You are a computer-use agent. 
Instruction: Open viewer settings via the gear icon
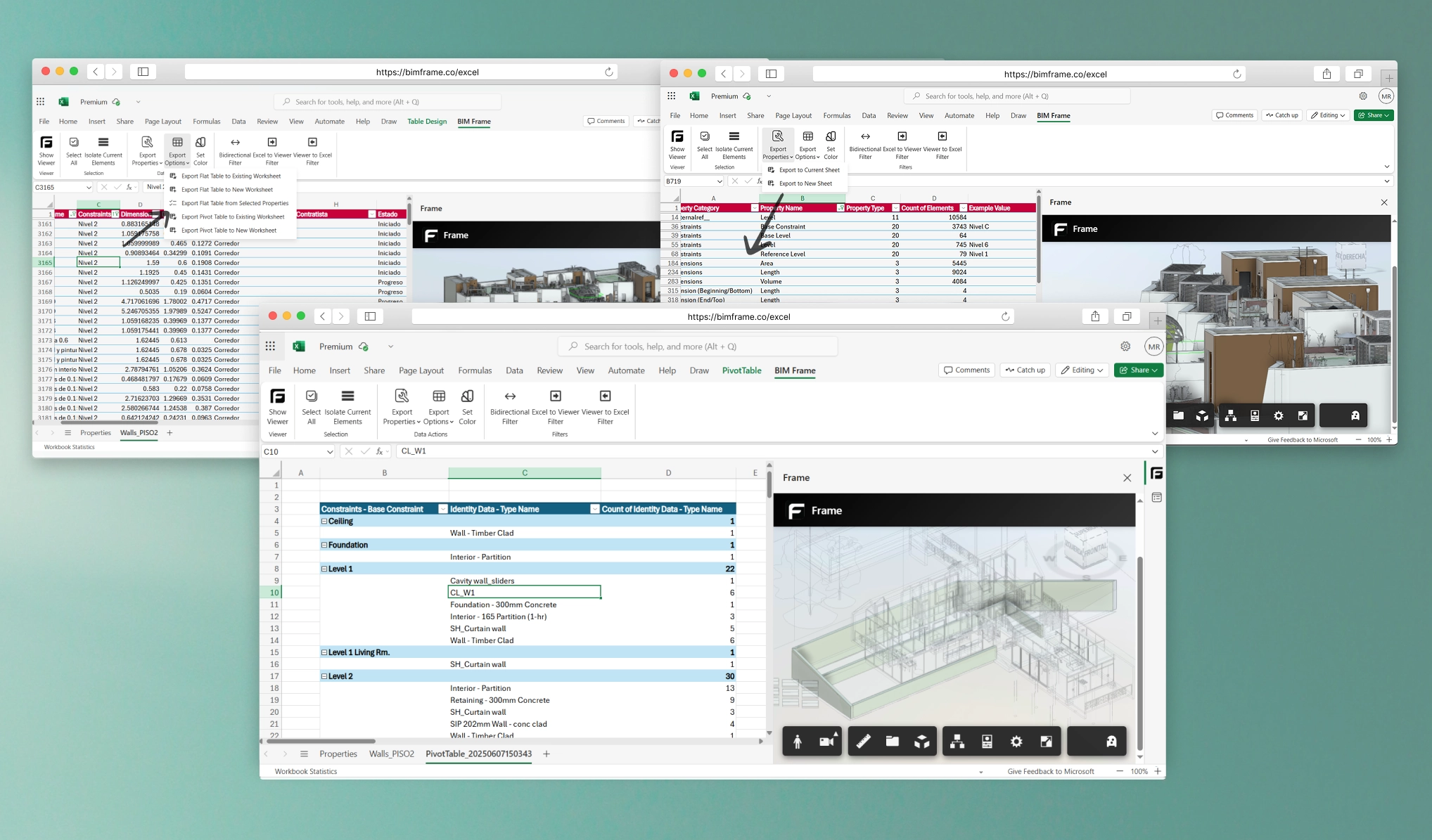click(x=1016, y=740)
